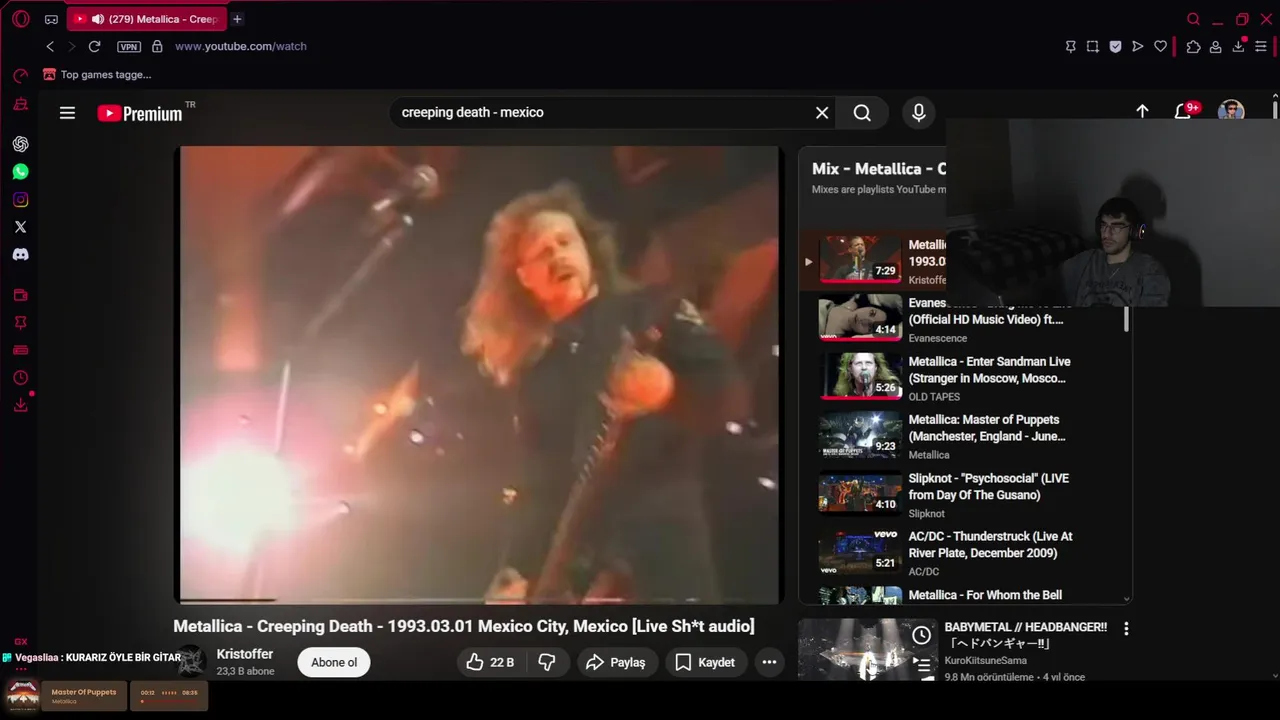Viewport: 1280px width, 720px height.
Task: Open the Opera GX main menu logo
Action: pyautogui.click(x=20, y=19)
